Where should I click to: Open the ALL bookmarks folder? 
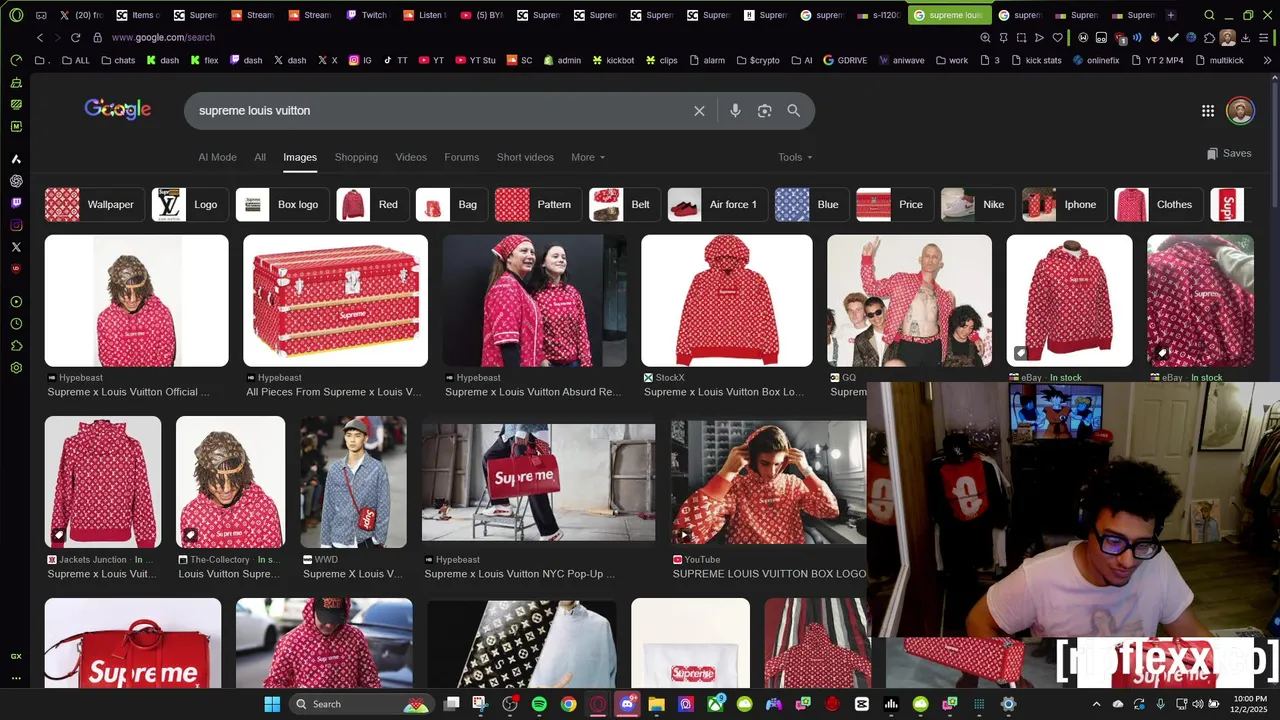pyautogui.click(x=75, y=60)
